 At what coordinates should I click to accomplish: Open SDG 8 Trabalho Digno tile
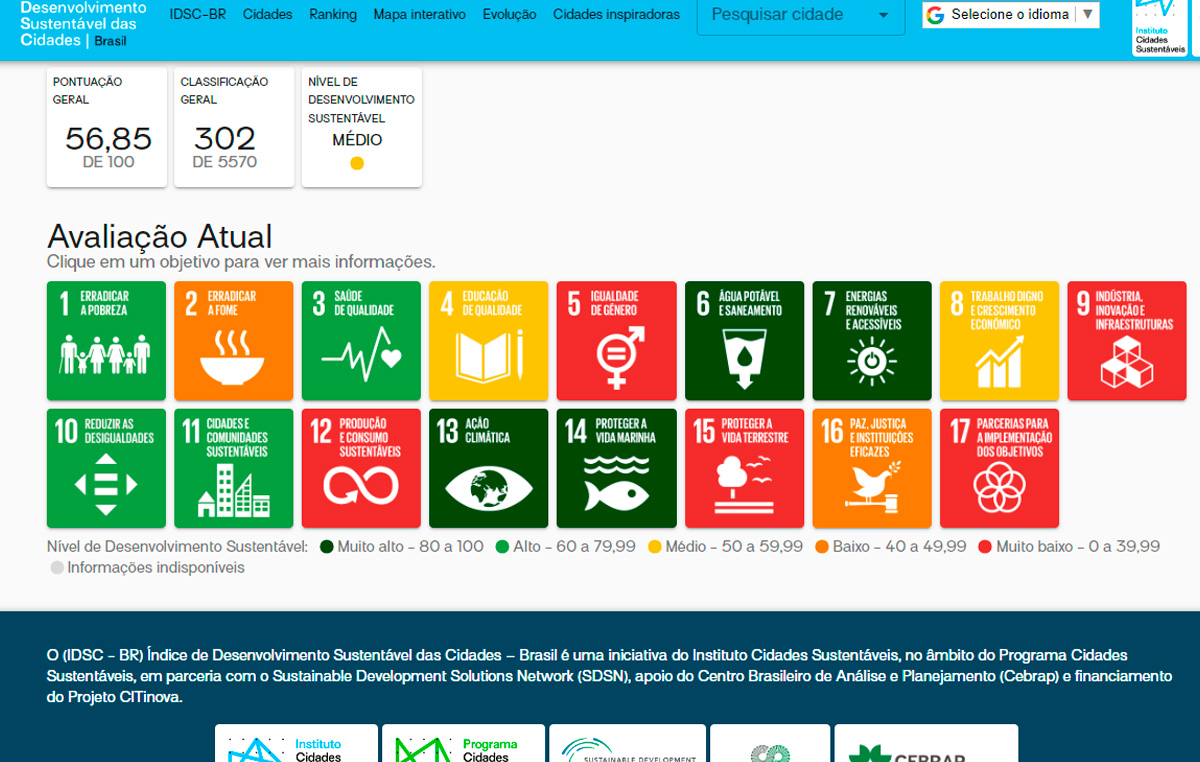pyautogui.click(x=999, y=340)
